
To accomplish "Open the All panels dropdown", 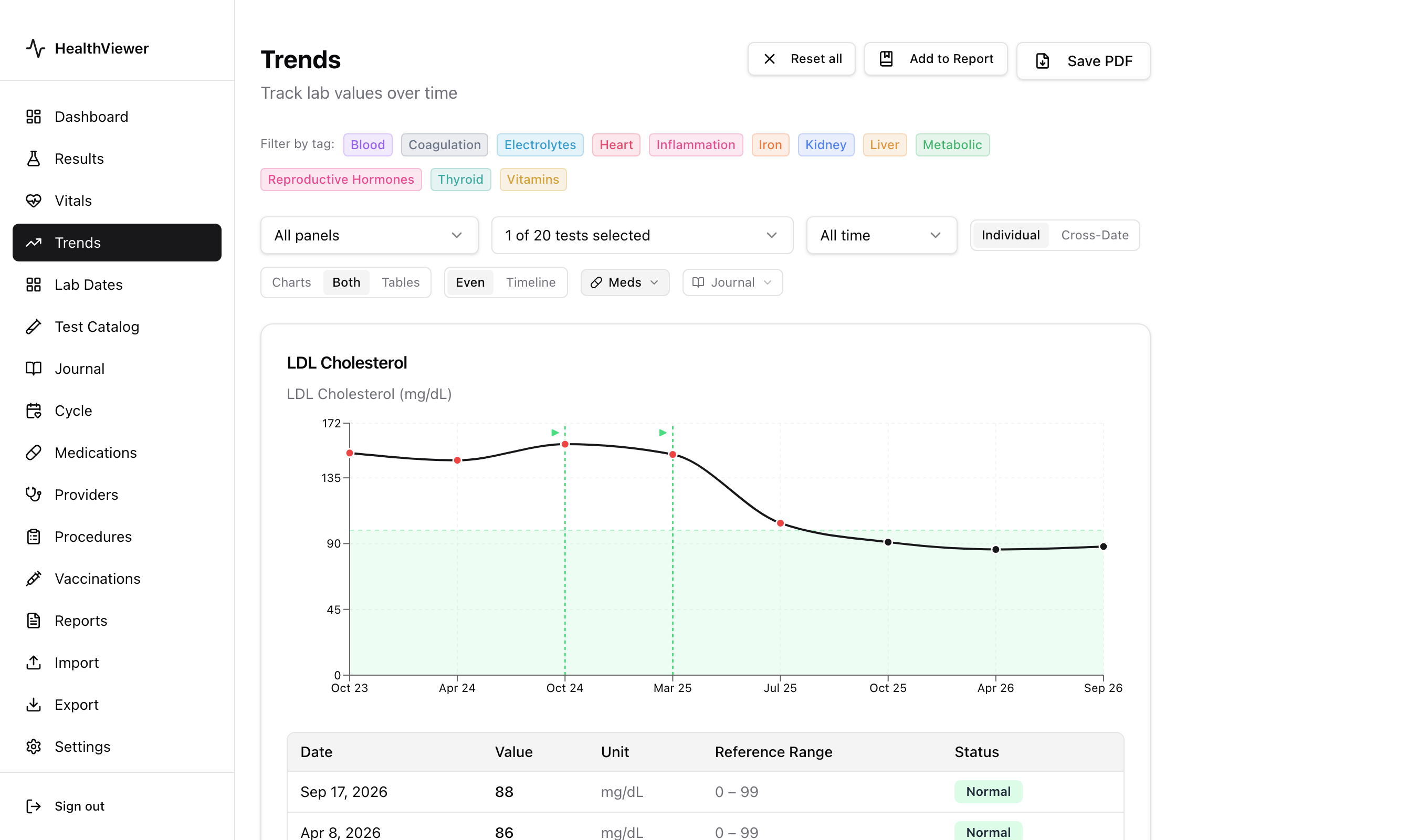I will pyautogui.click(x=370, y=235).
